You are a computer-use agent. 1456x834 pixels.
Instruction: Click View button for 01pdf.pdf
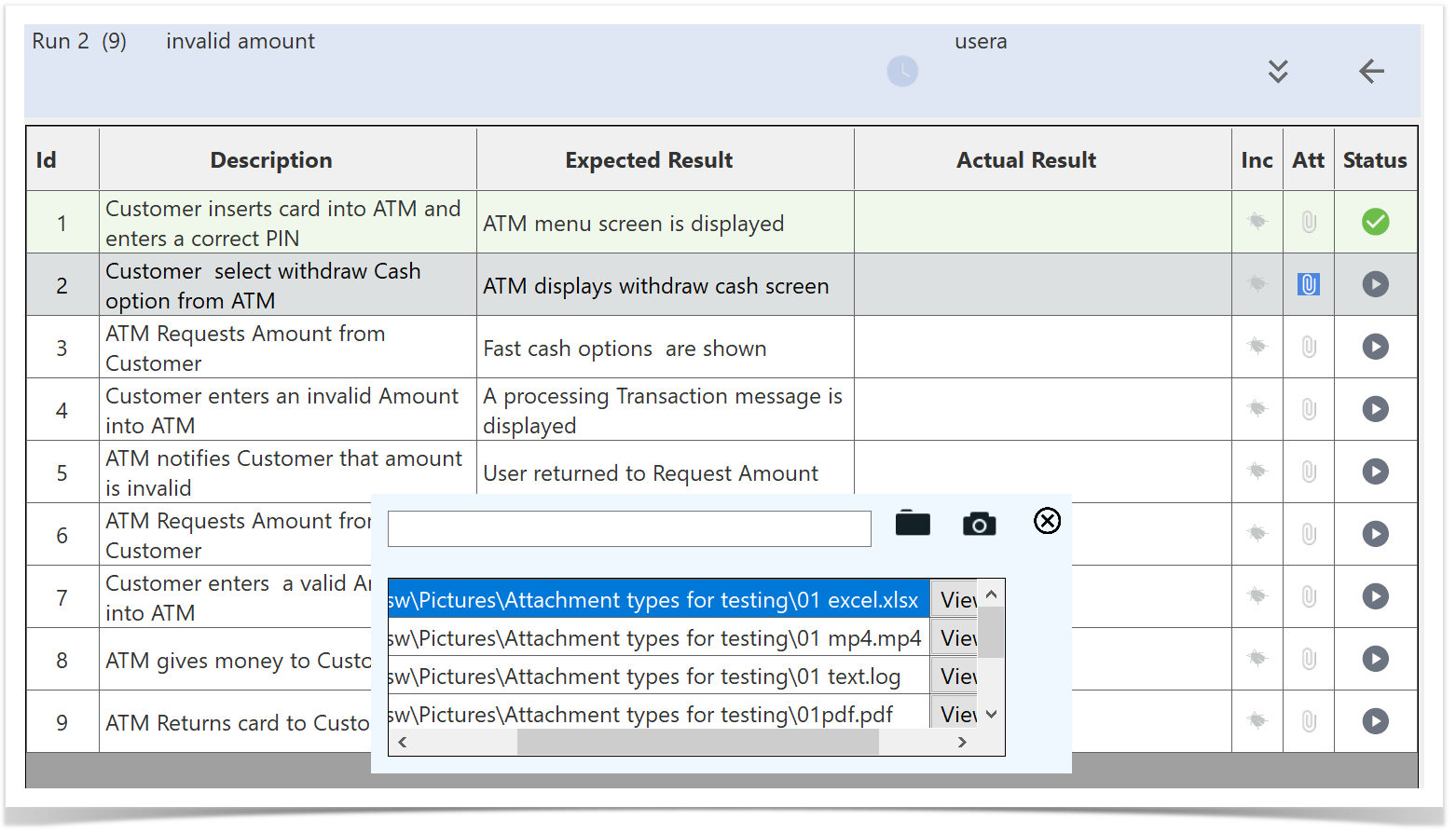[955, 714]
